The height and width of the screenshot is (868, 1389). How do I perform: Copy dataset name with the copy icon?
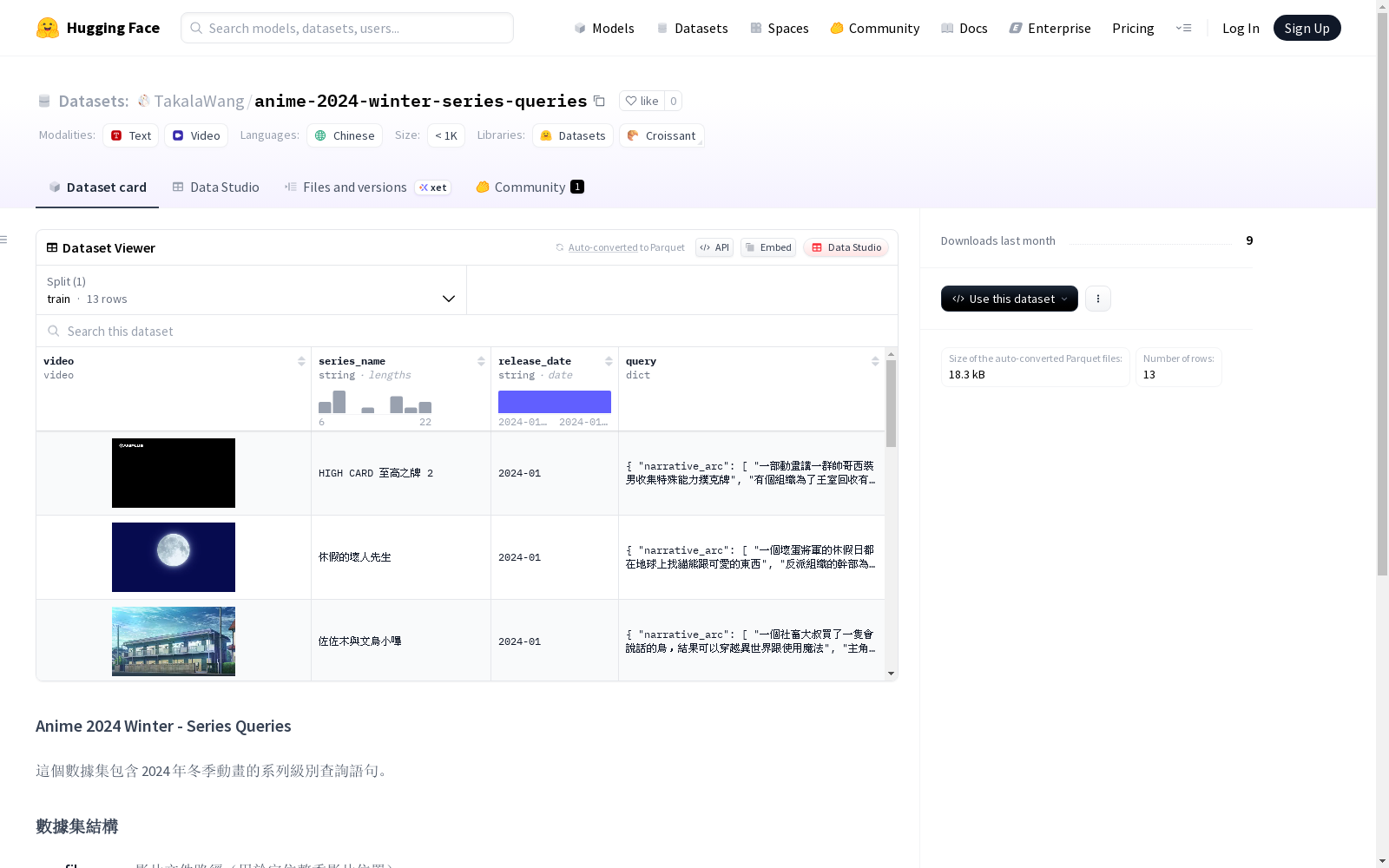[599, 101]
